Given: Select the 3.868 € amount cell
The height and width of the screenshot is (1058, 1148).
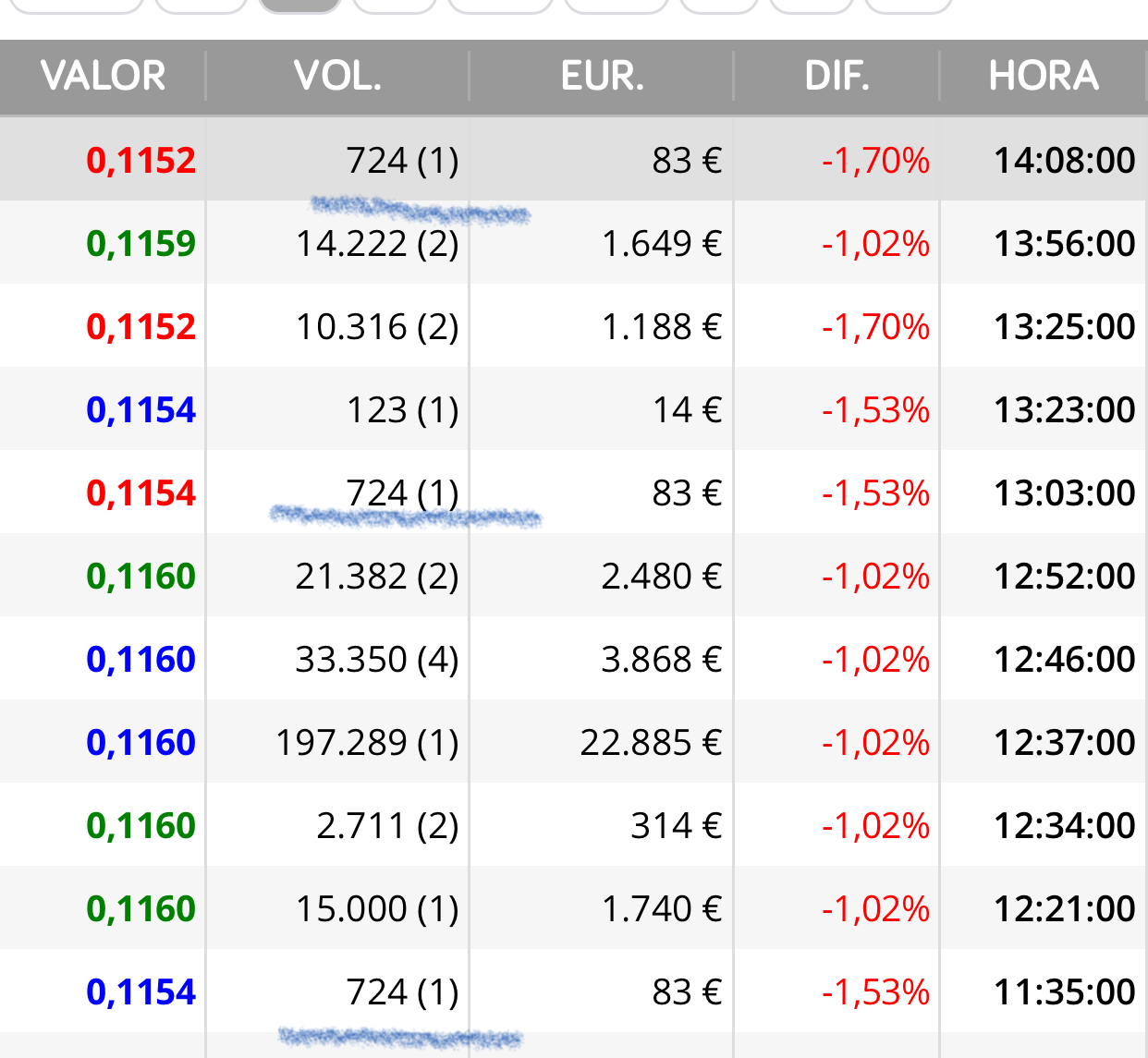Looking at the screenshot, I should point(662,660).
